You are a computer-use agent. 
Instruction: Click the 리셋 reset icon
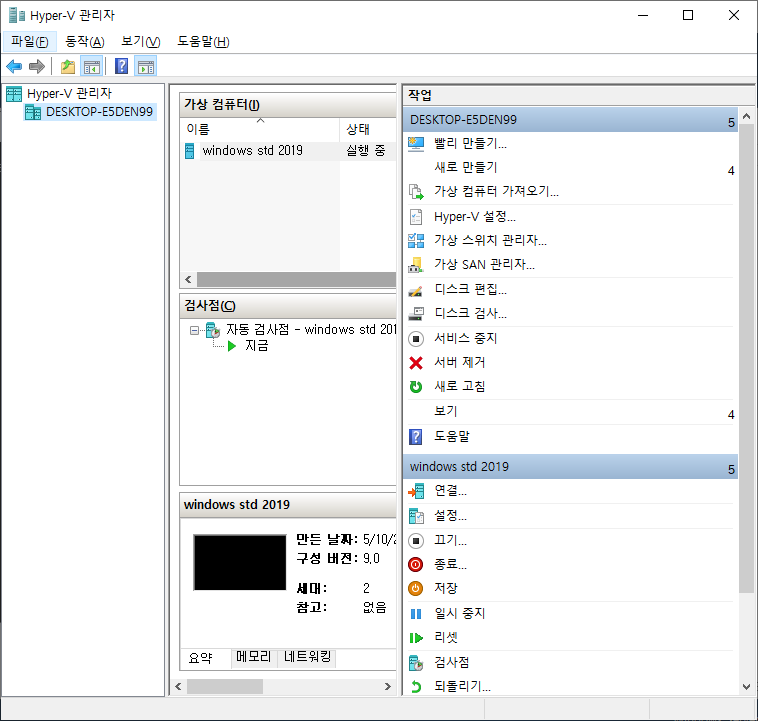(x=416, y=638)
